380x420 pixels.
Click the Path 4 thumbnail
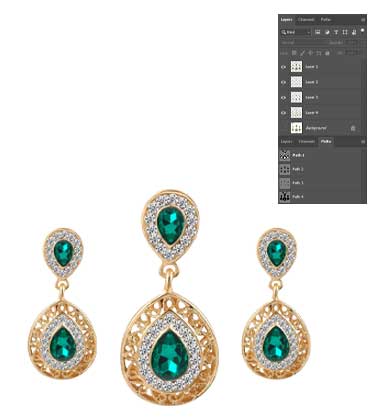point(285,197)
